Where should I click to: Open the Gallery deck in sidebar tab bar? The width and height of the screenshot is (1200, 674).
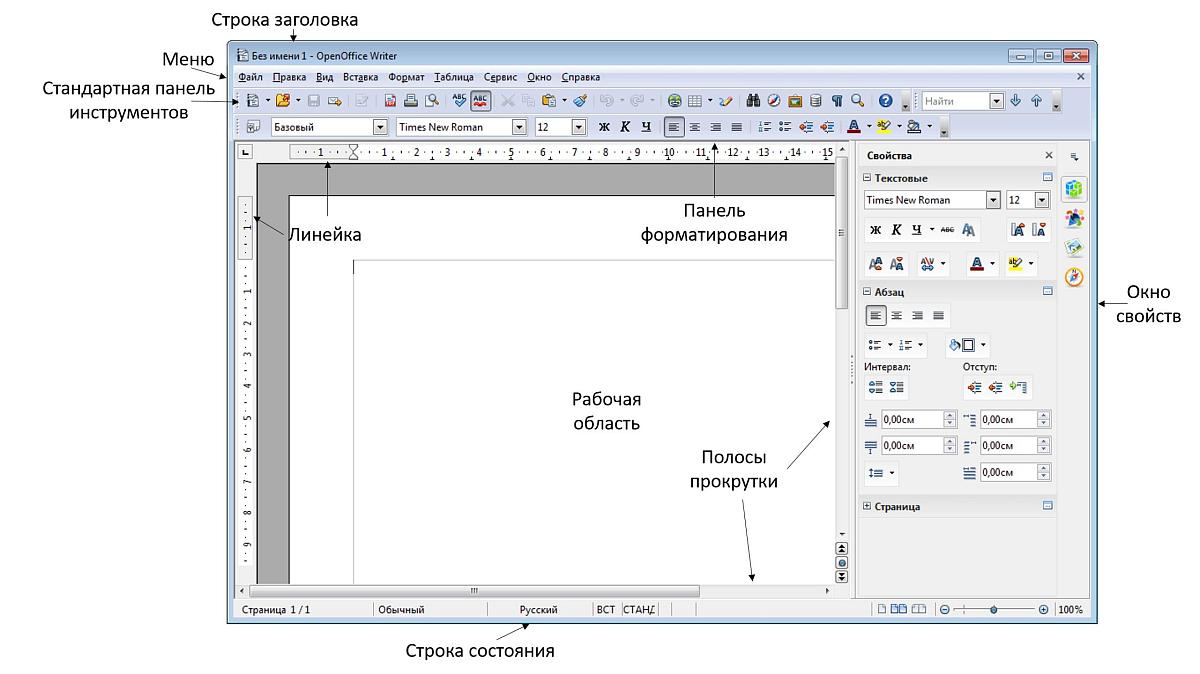coord(1074,248)
